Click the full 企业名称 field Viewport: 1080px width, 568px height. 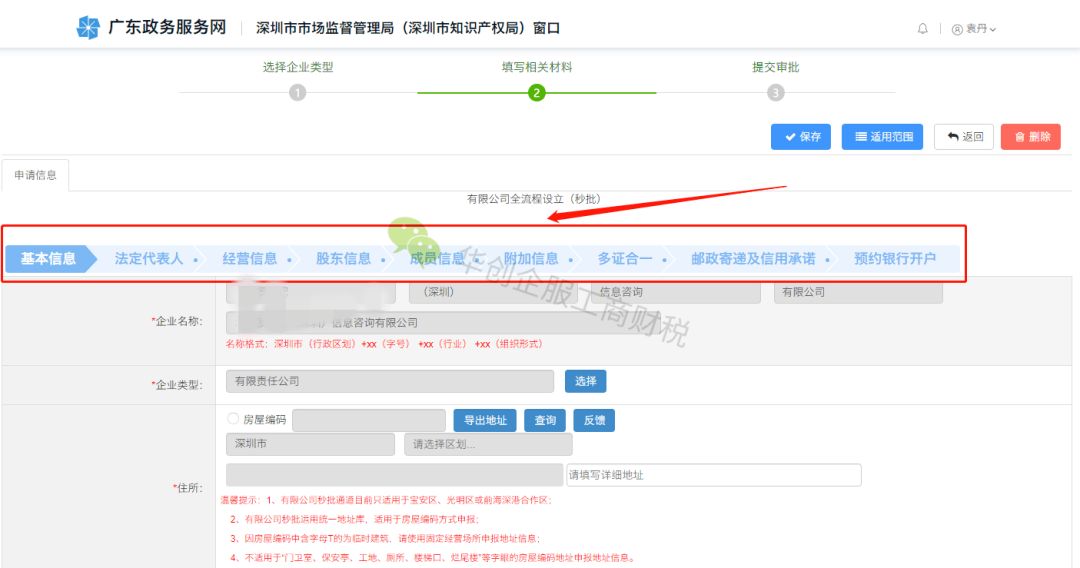click(443, 322)
